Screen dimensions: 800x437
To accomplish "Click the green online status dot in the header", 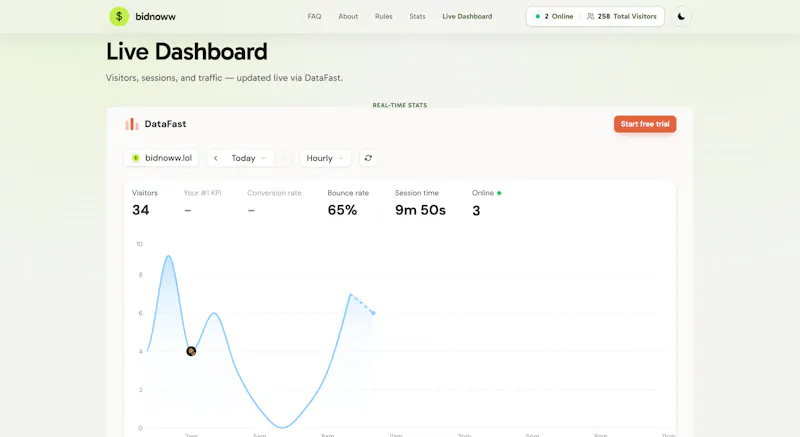I will pyautogui.click(x=537, y=16).
